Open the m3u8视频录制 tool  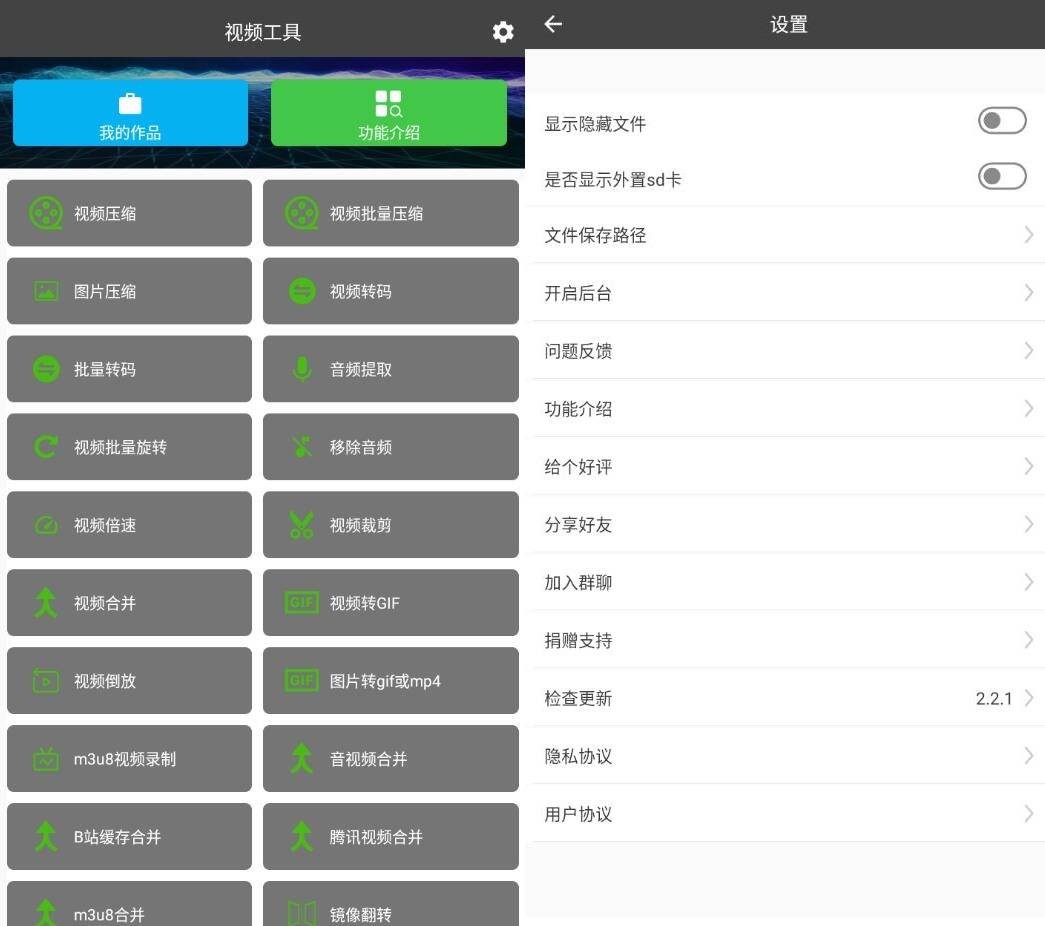click(129, 759)
